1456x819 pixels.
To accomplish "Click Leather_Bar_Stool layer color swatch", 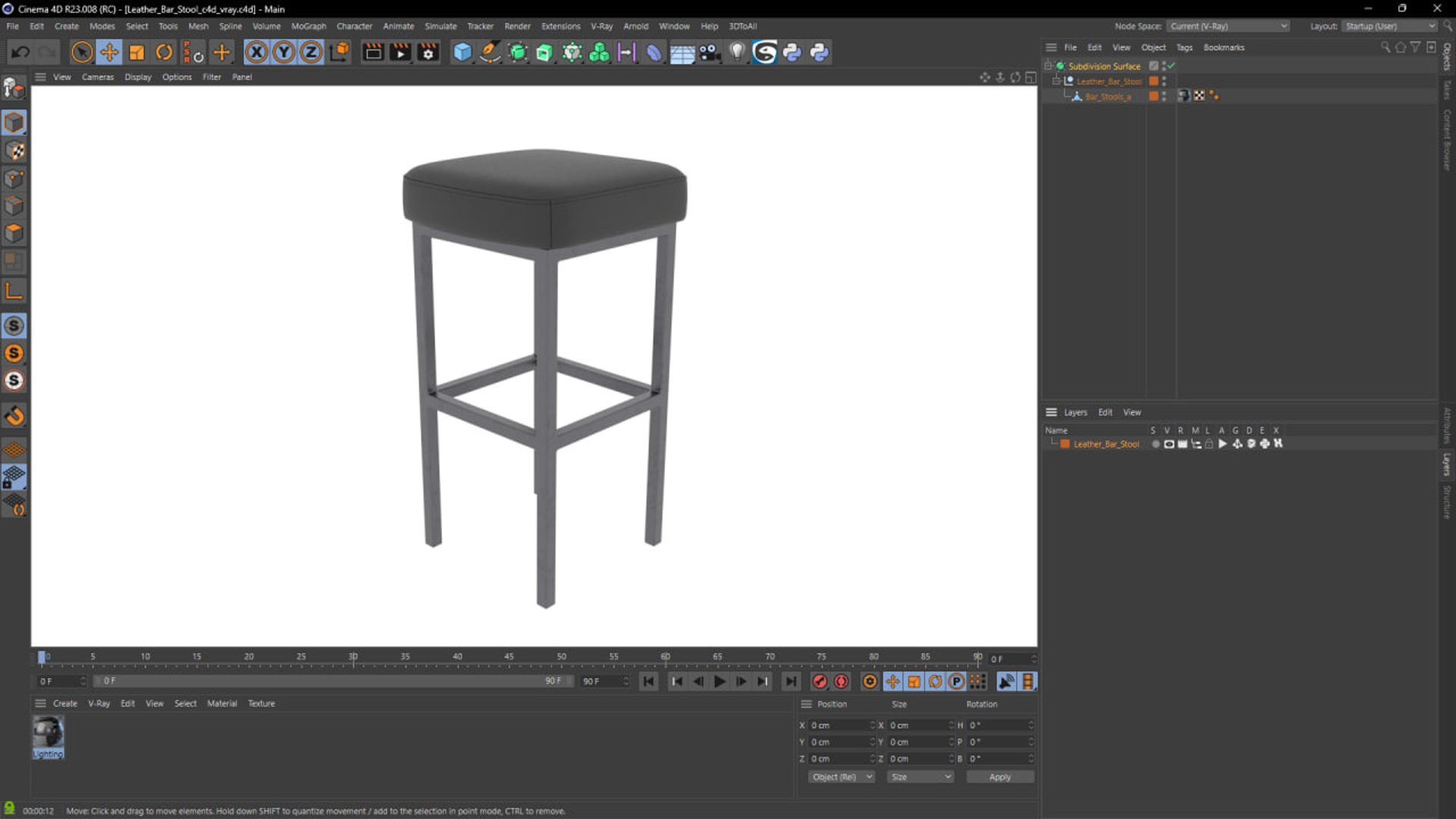I will pyautogui.click(x=1065, y=444).
